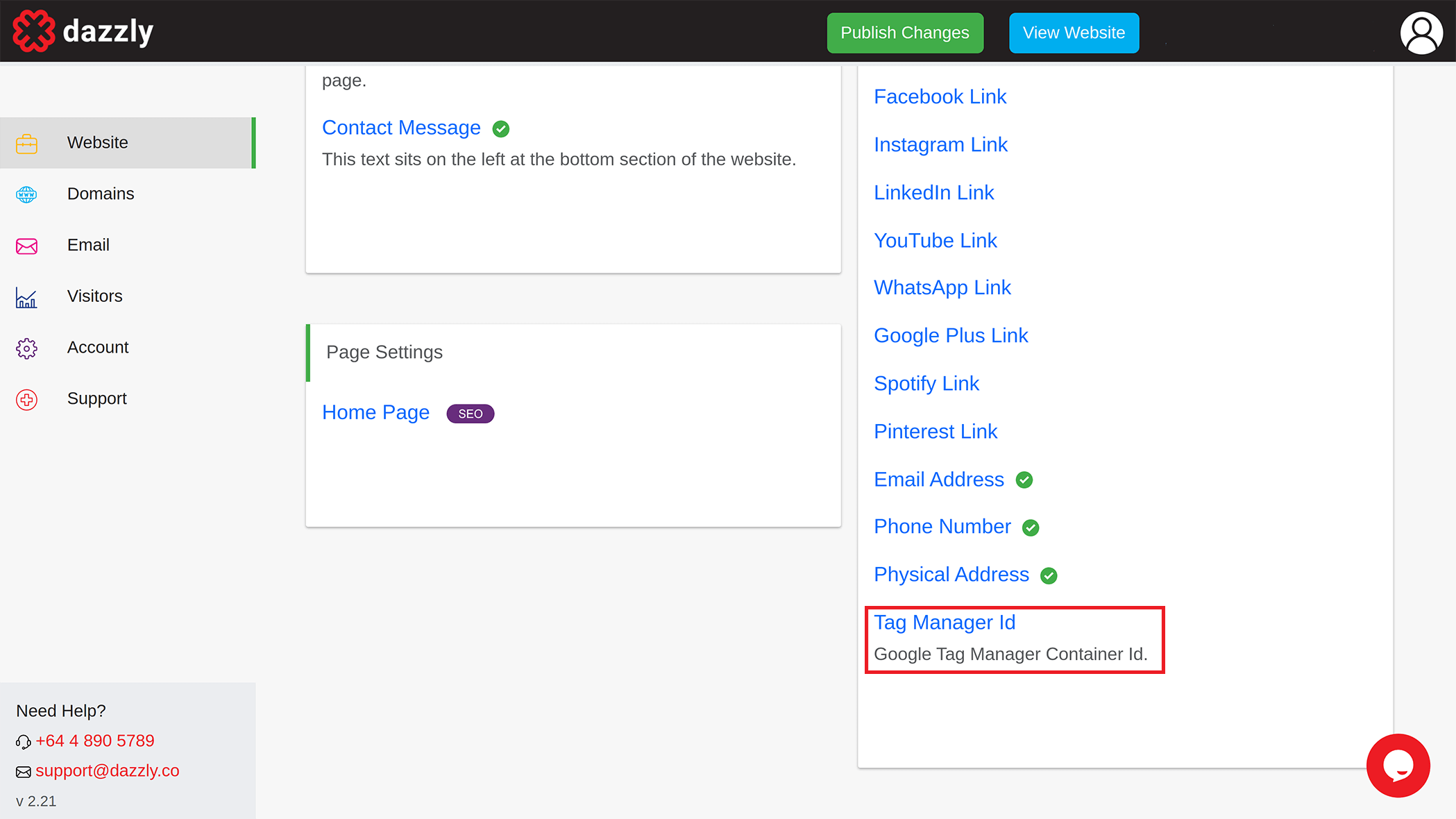Click the Account gear icon
The image size is (1456, 819).
[26, 348]
